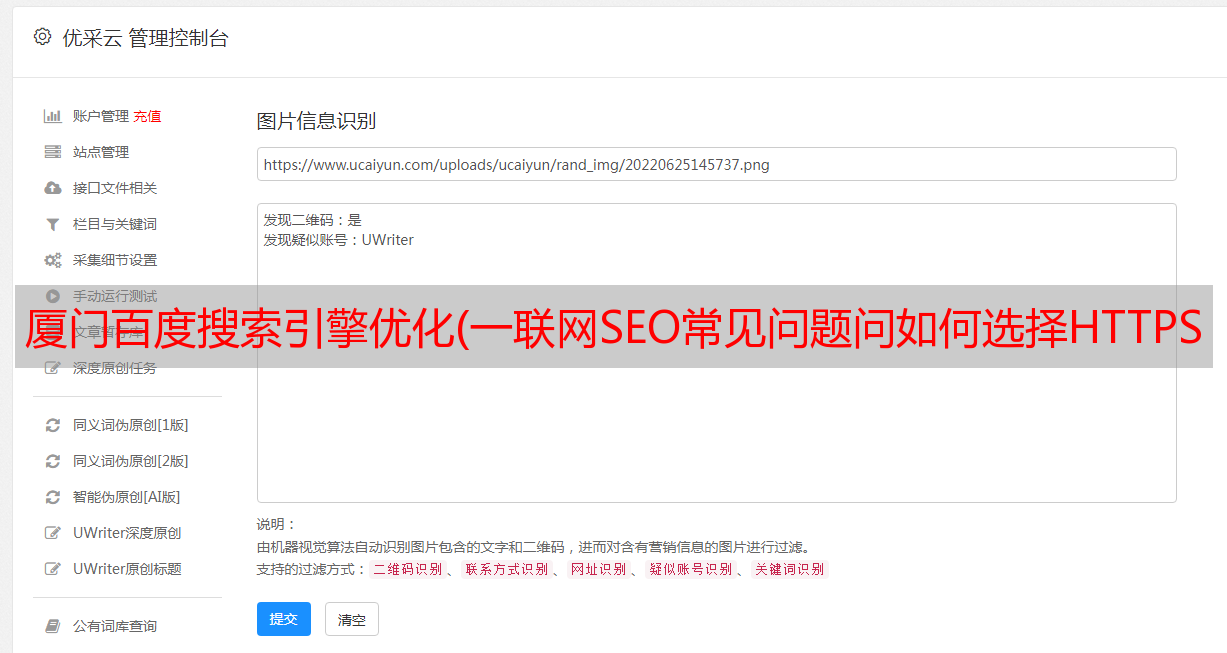Go to UWriter原创标题 page
Screen dimensions: 1227x653
click(x=127, y=569)
